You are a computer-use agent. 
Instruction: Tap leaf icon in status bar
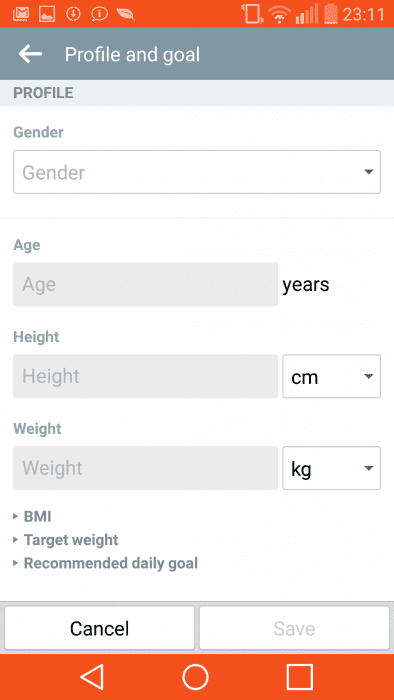(125, 14)
